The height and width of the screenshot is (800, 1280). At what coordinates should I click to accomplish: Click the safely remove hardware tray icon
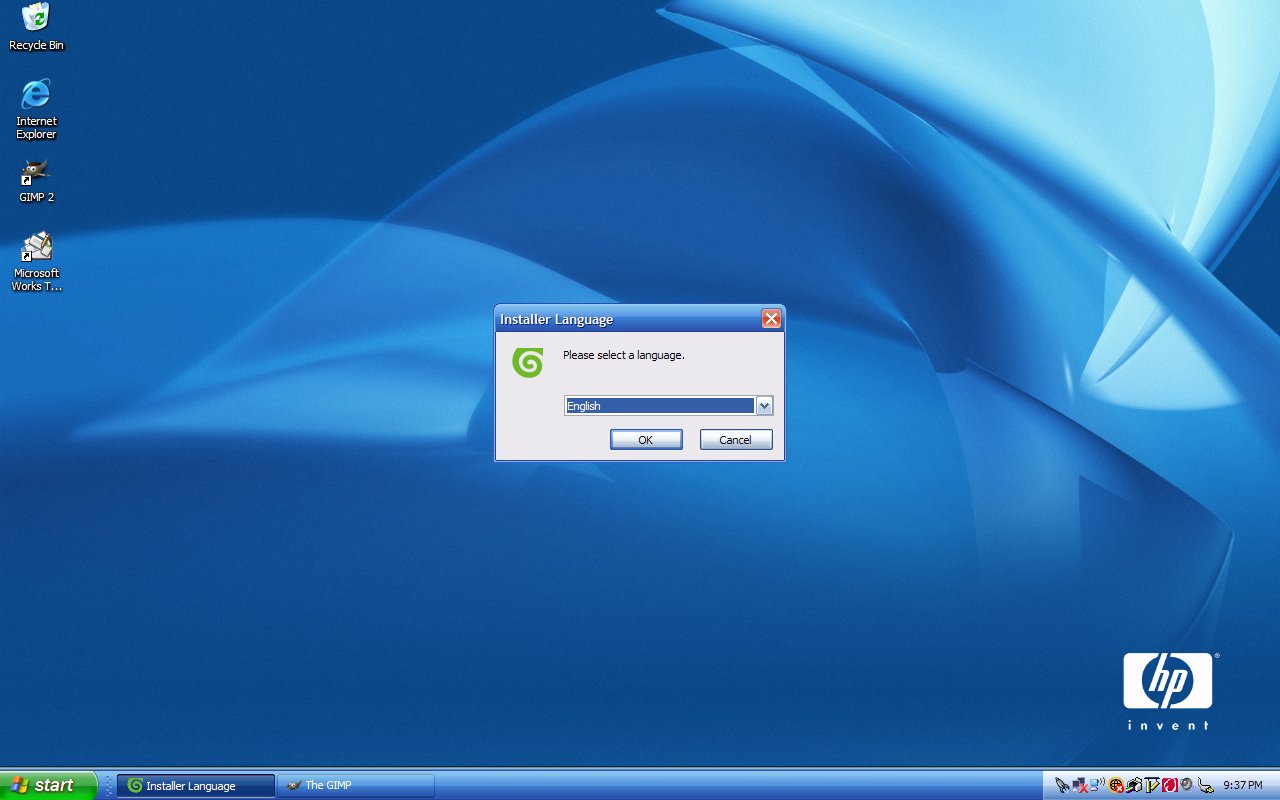[1206, 785]
